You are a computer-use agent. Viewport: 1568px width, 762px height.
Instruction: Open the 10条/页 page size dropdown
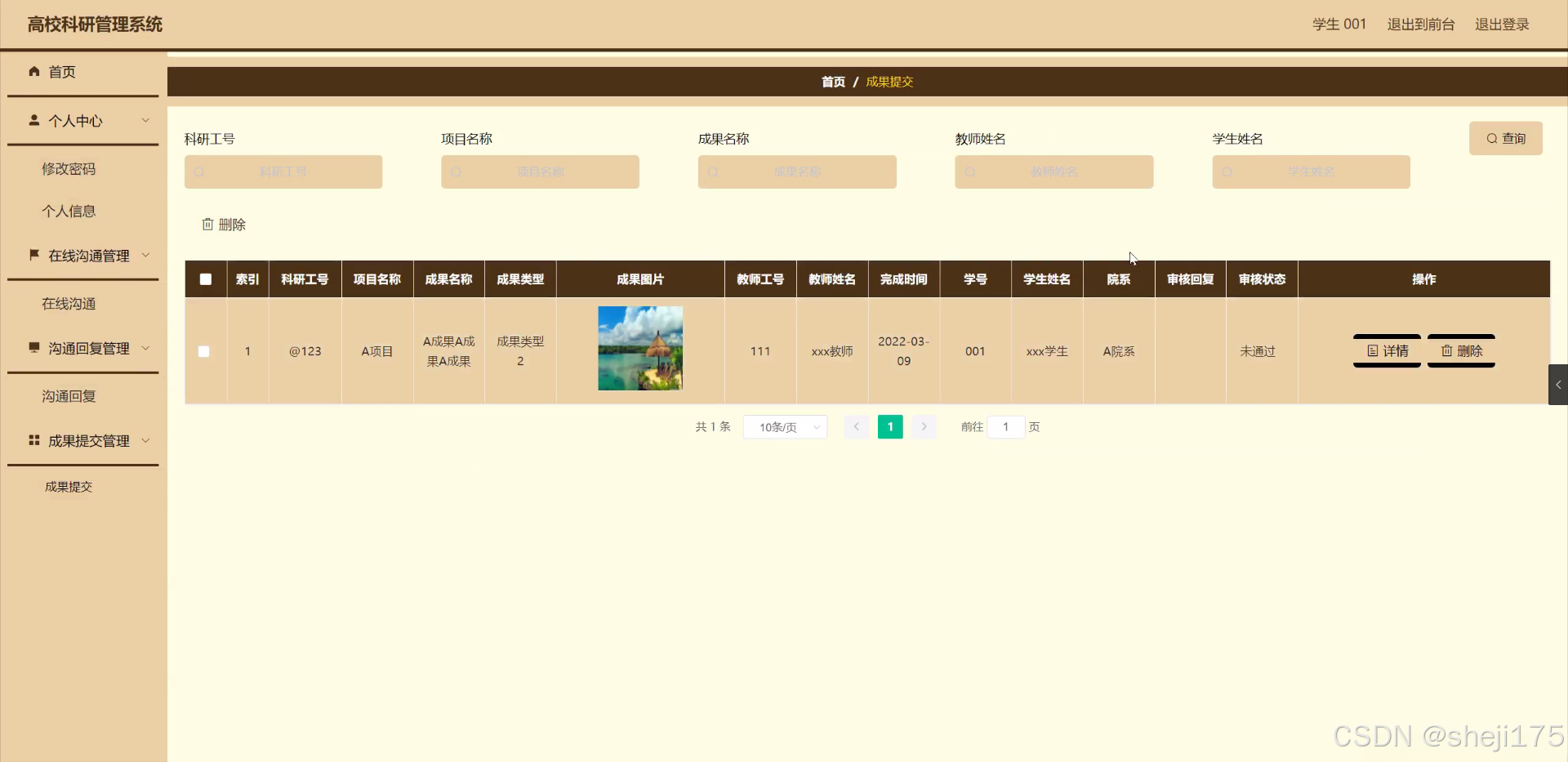point(784,426)
